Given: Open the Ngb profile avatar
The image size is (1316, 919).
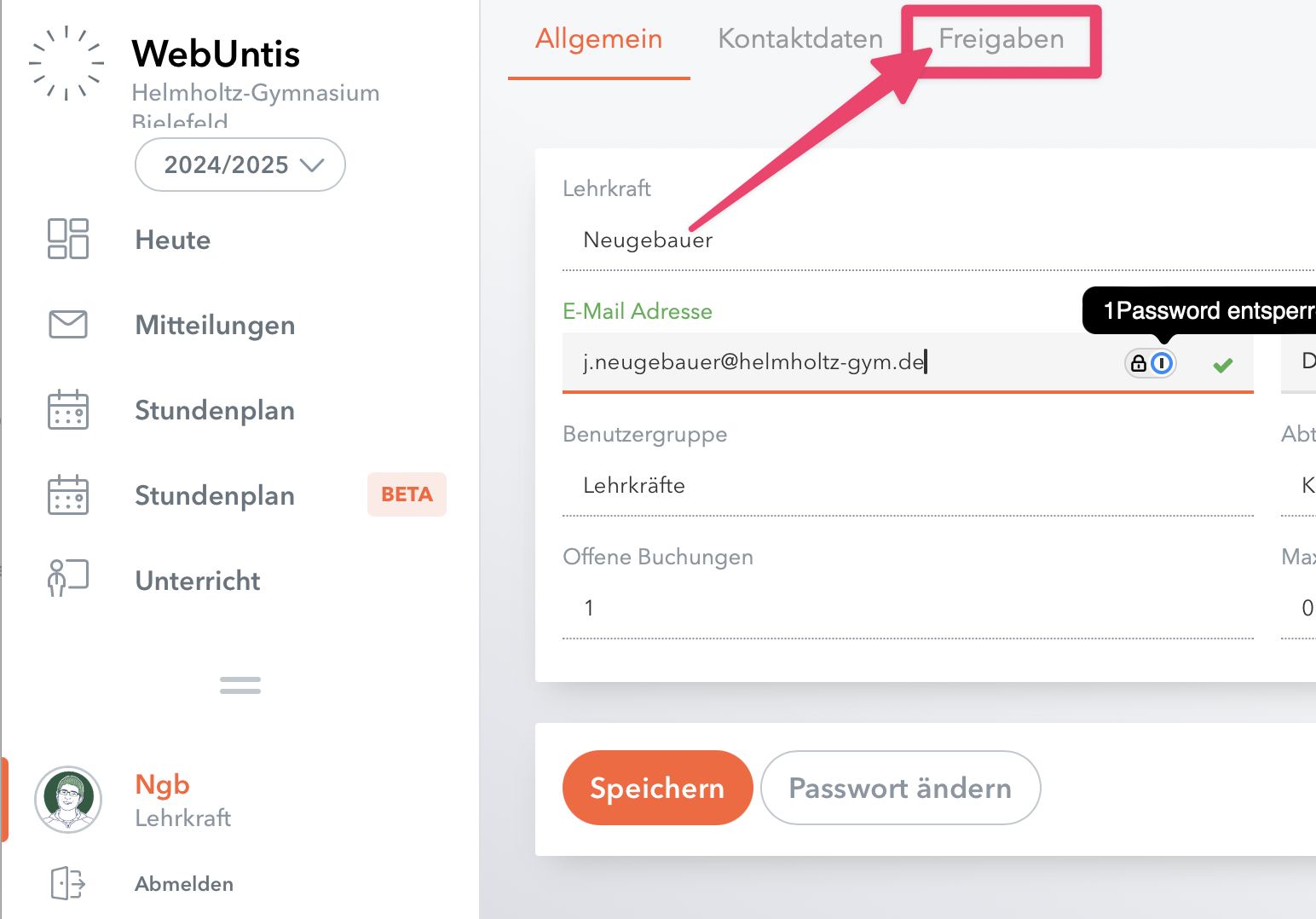Looking at the screenshot, I should tap(67, 800).
